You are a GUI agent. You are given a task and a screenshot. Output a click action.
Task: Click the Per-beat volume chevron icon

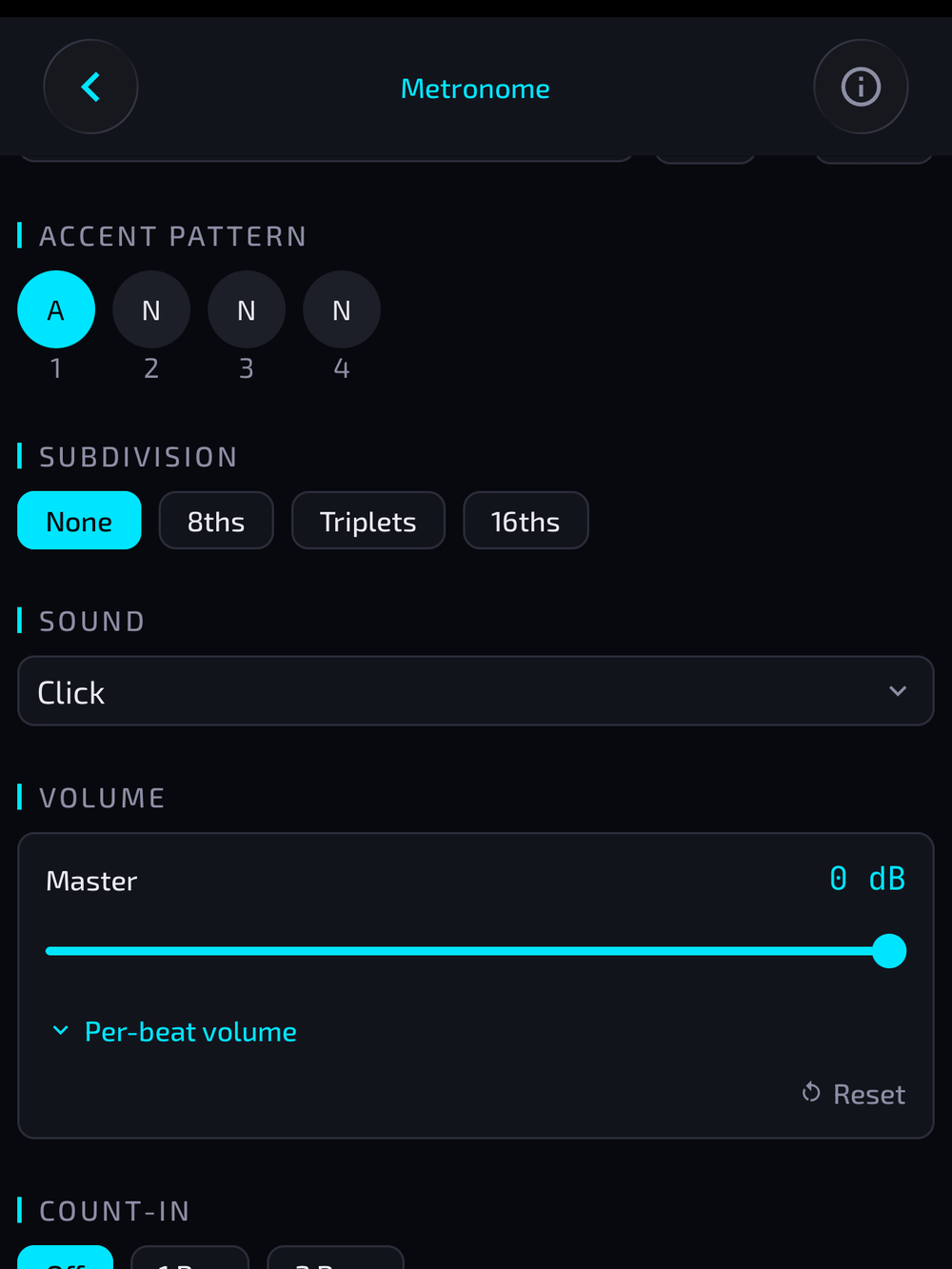pyautogui.click(x=60, y=1030)
